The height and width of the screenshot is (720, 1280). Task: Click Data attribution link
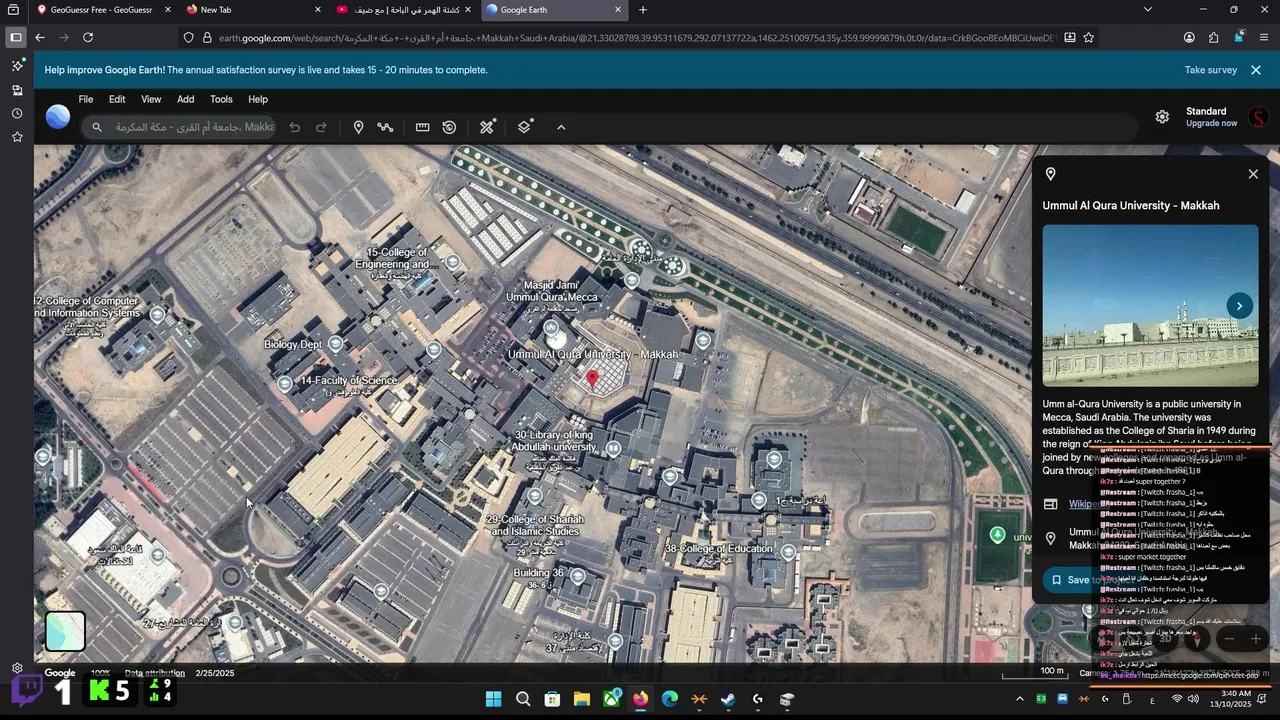pyautogui.click(x=154, y=673)
